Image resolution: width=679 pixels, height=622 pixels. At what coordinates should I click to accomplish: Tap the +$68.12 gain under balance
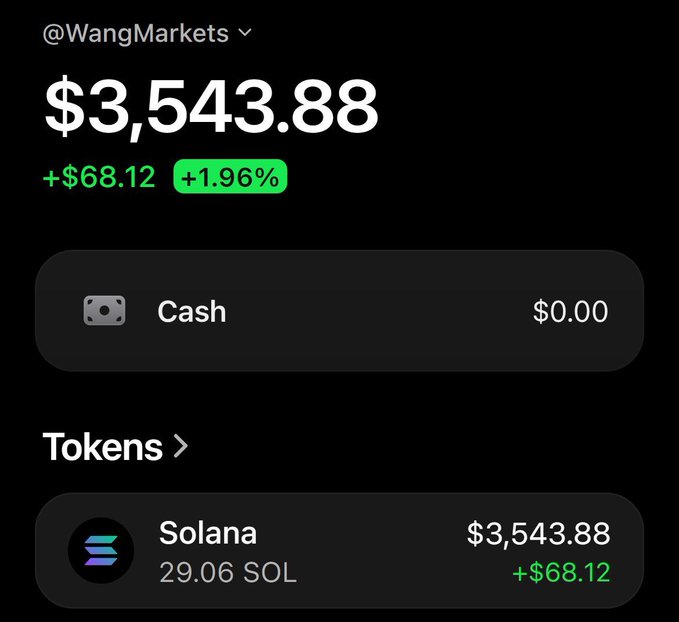(99, 177)
